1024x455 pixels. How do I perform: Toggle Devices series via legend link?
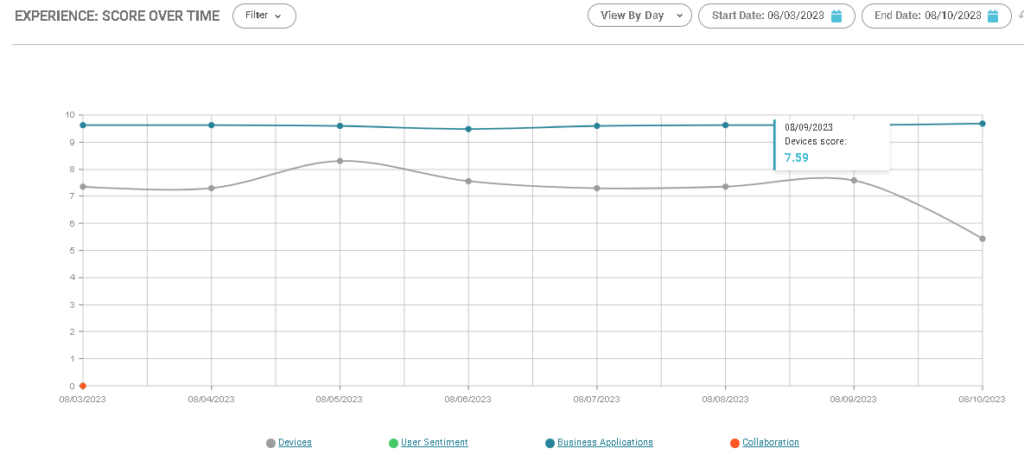295,442
